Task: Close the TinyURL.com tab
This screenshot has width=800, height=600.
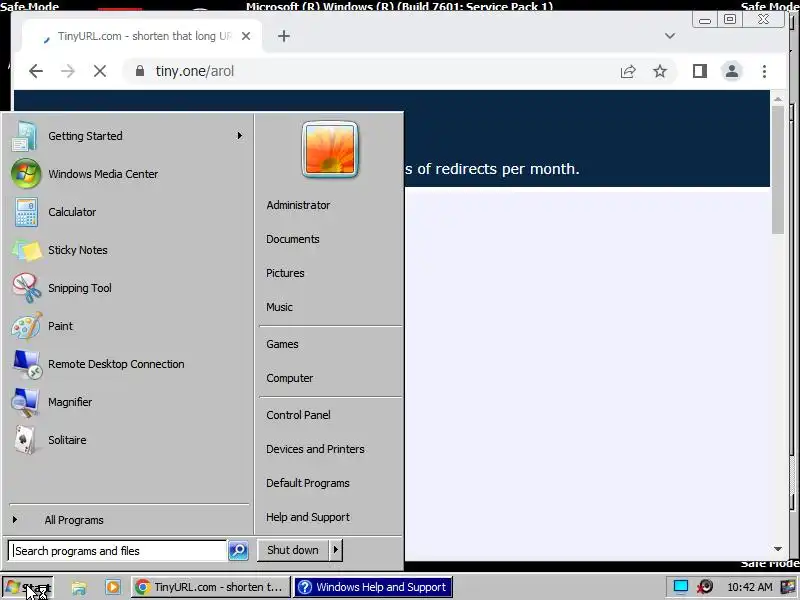Action: (246, 36)
